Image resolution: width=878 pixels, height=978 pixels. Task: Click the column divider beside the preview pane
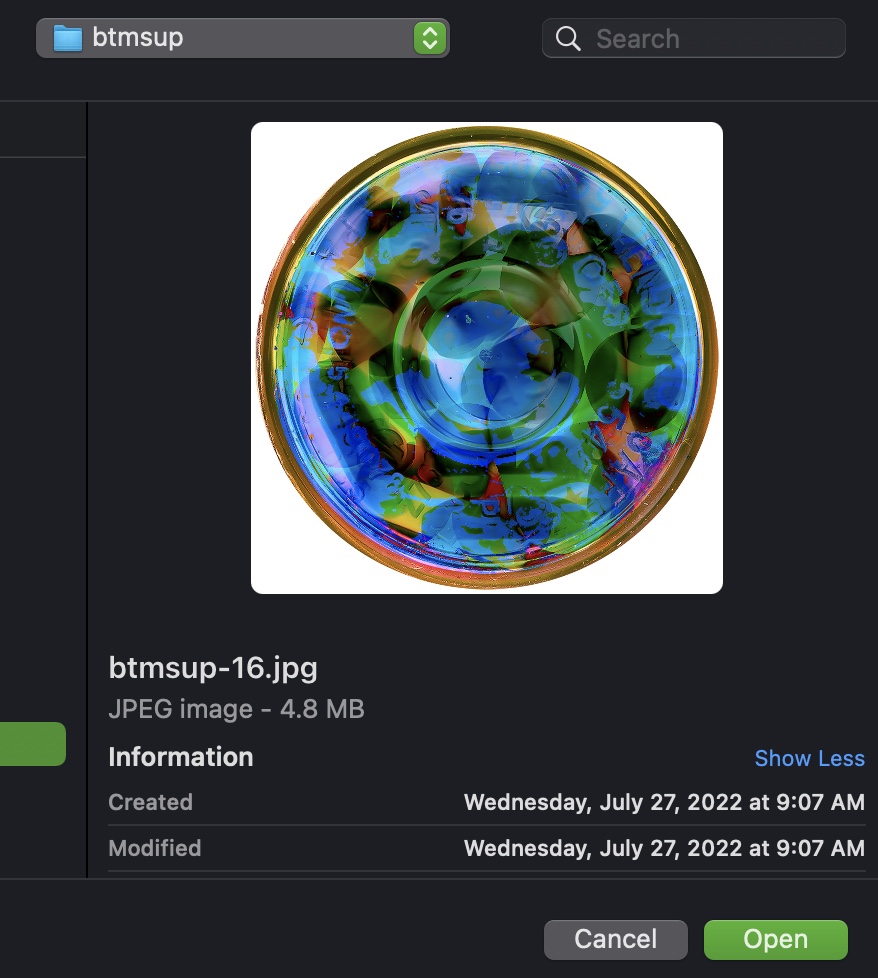87,490
